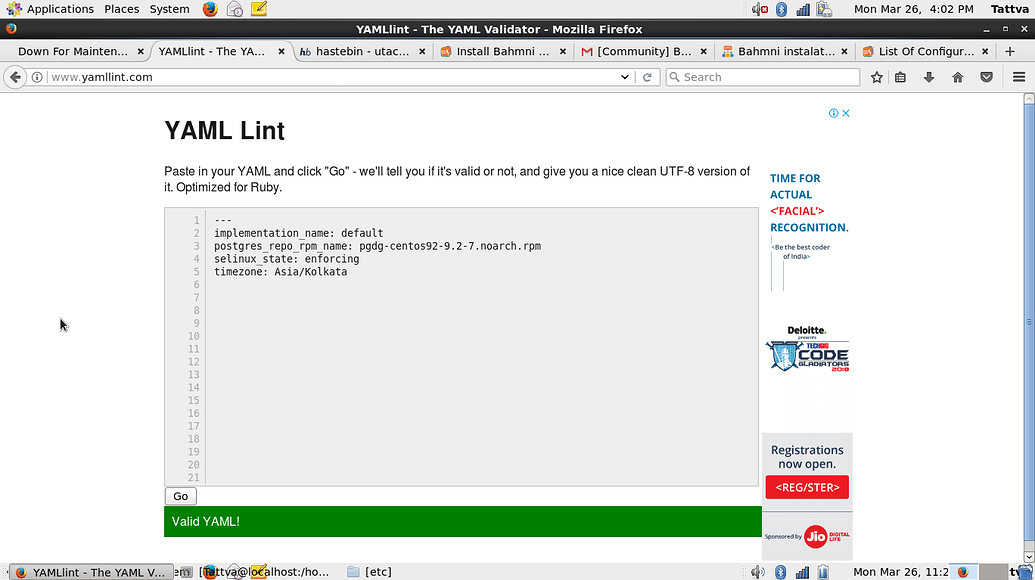Click the Downloads arrow icon
Screen dimensions: 1035x580
click(x=929, y=77)
